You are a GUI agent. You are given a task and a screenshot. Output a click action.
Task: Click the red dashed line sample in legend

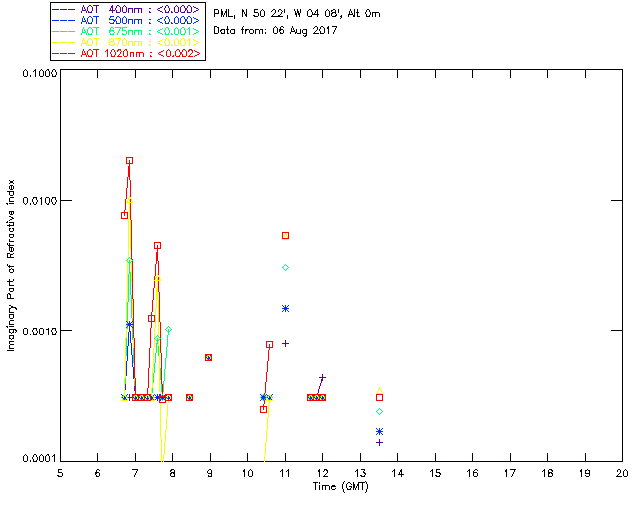tap(64, 53)
